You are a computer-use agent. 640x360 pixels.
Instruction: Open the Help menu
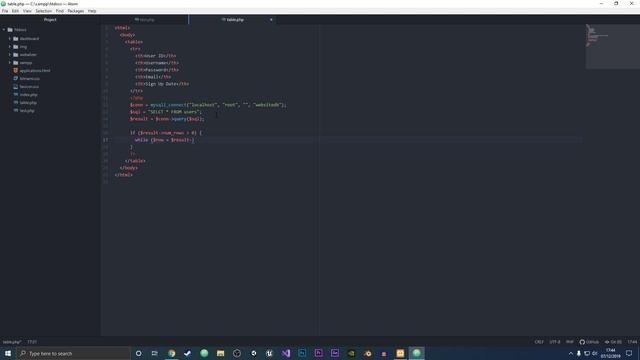pos(92,11)
